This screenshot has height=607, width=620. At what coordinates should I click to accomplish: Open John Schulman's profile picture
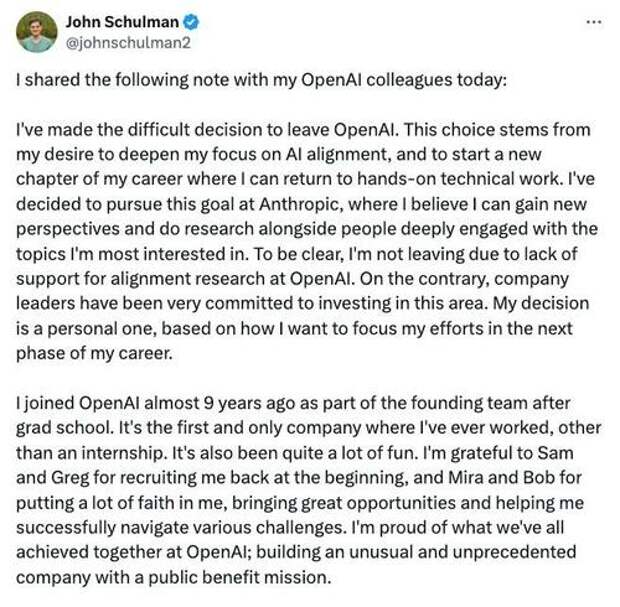37,32
